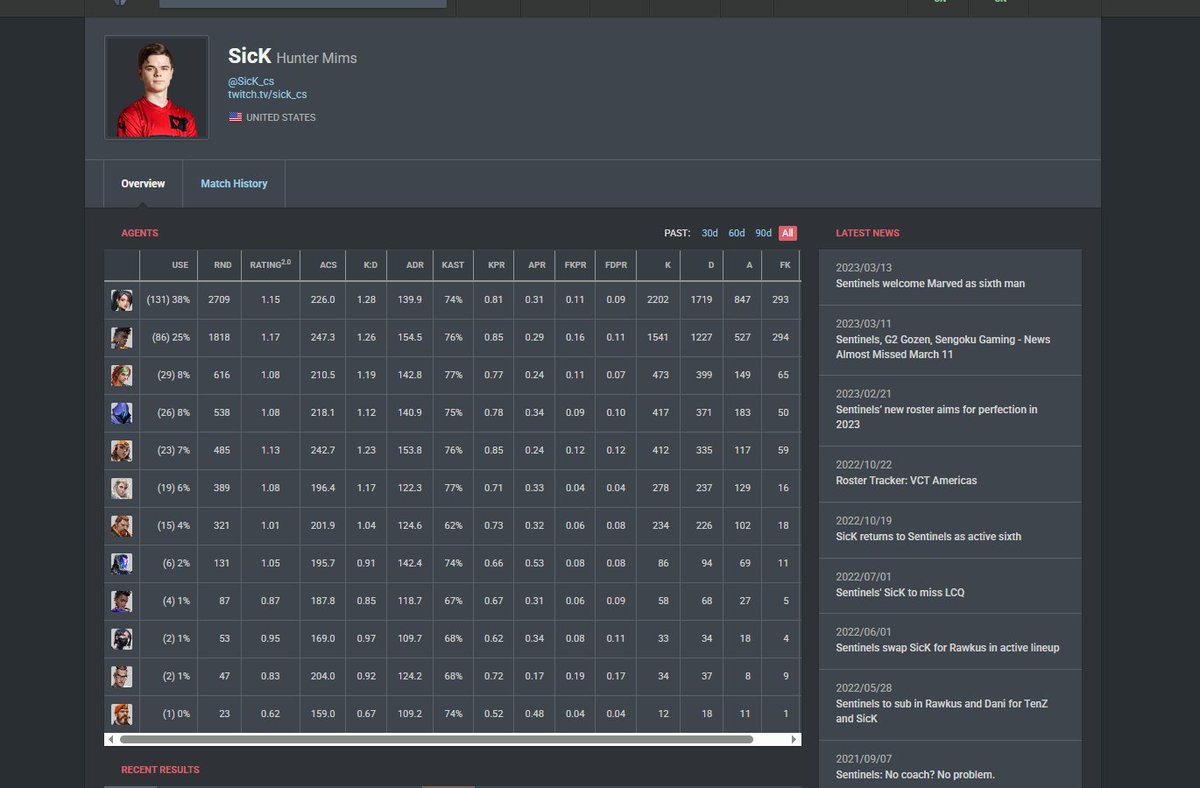Select the All time filter
This screenshot has width=1200, height=788.
(788, 233)
